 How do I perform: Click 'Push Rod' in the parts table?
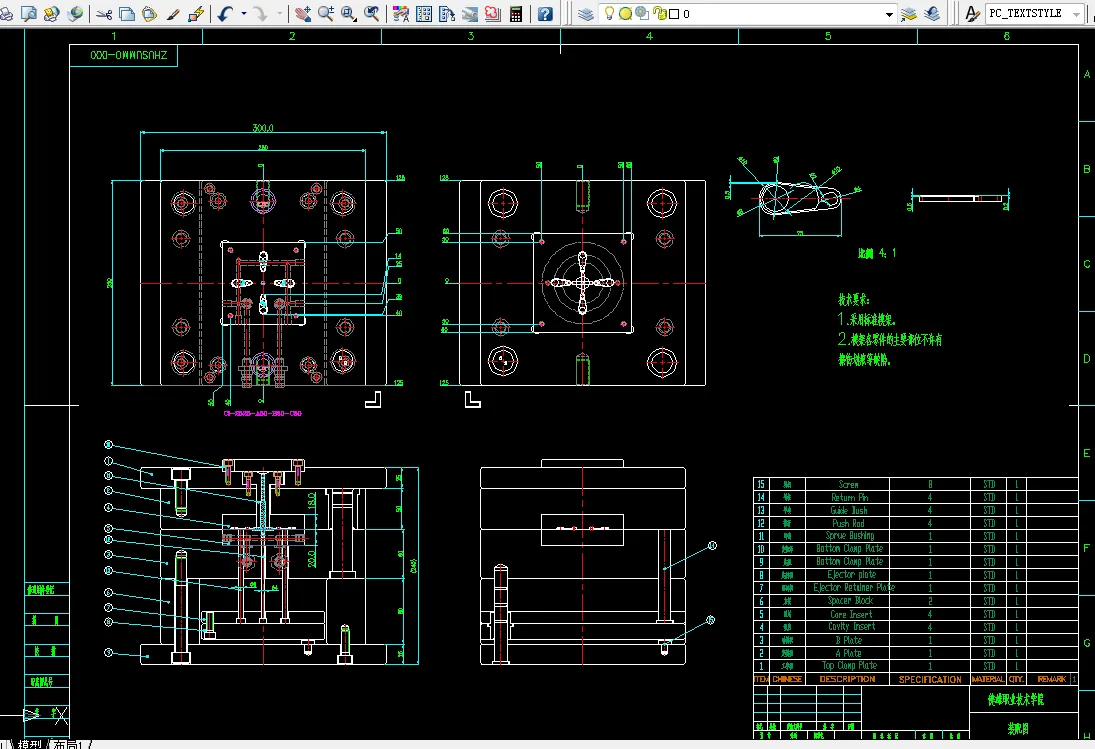[x=848, y=523]
